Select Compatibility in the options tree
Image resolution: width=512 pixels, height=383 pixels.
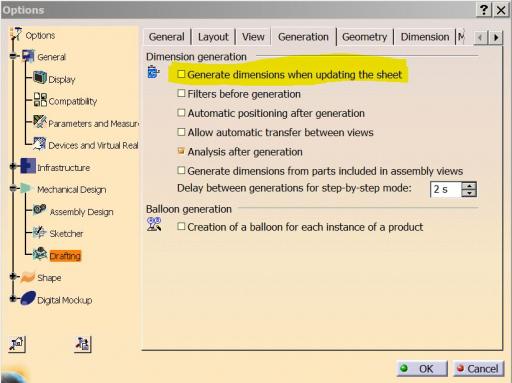73,101
